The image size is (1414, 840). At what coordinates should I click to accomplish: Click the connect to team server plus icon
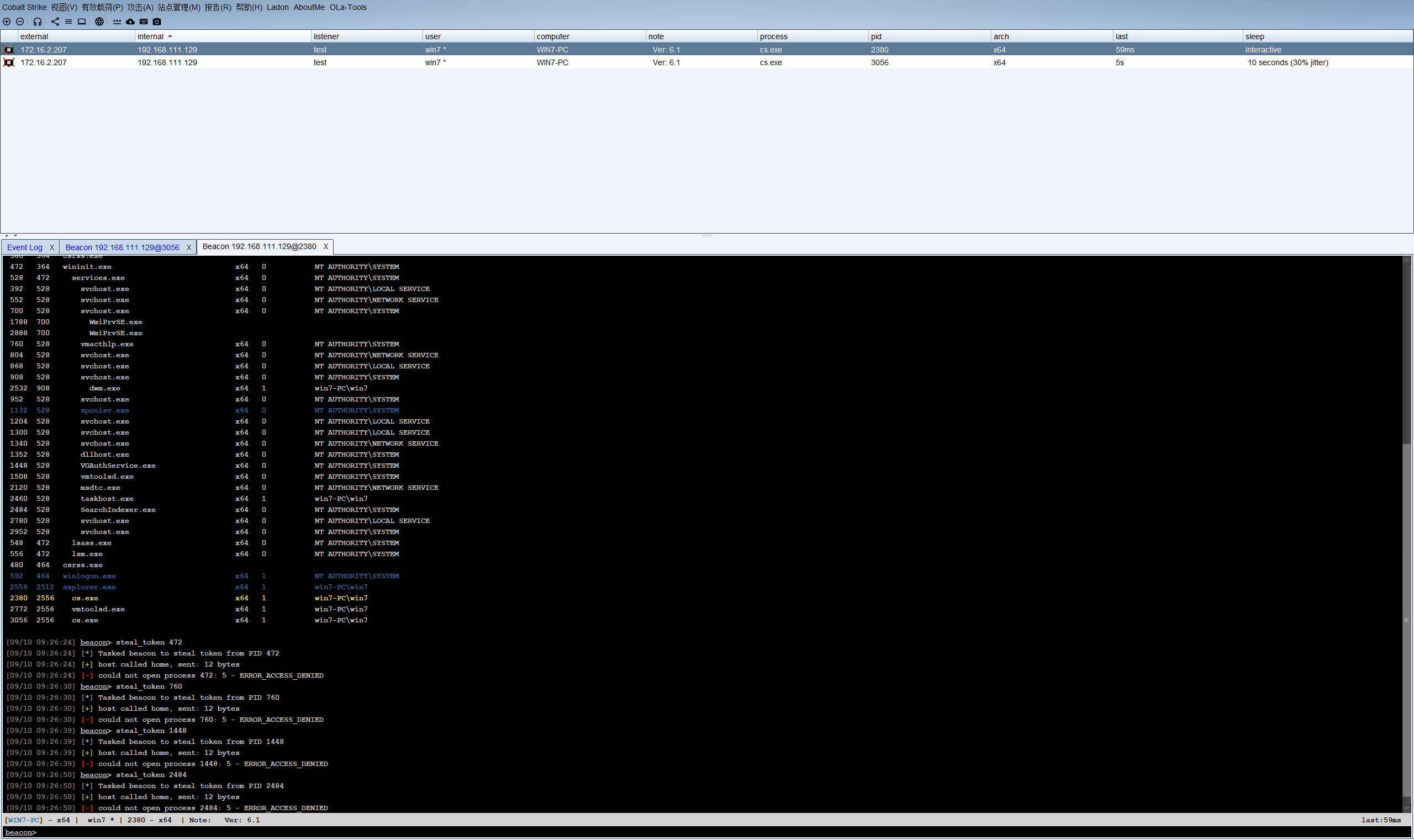click(7, 22)
